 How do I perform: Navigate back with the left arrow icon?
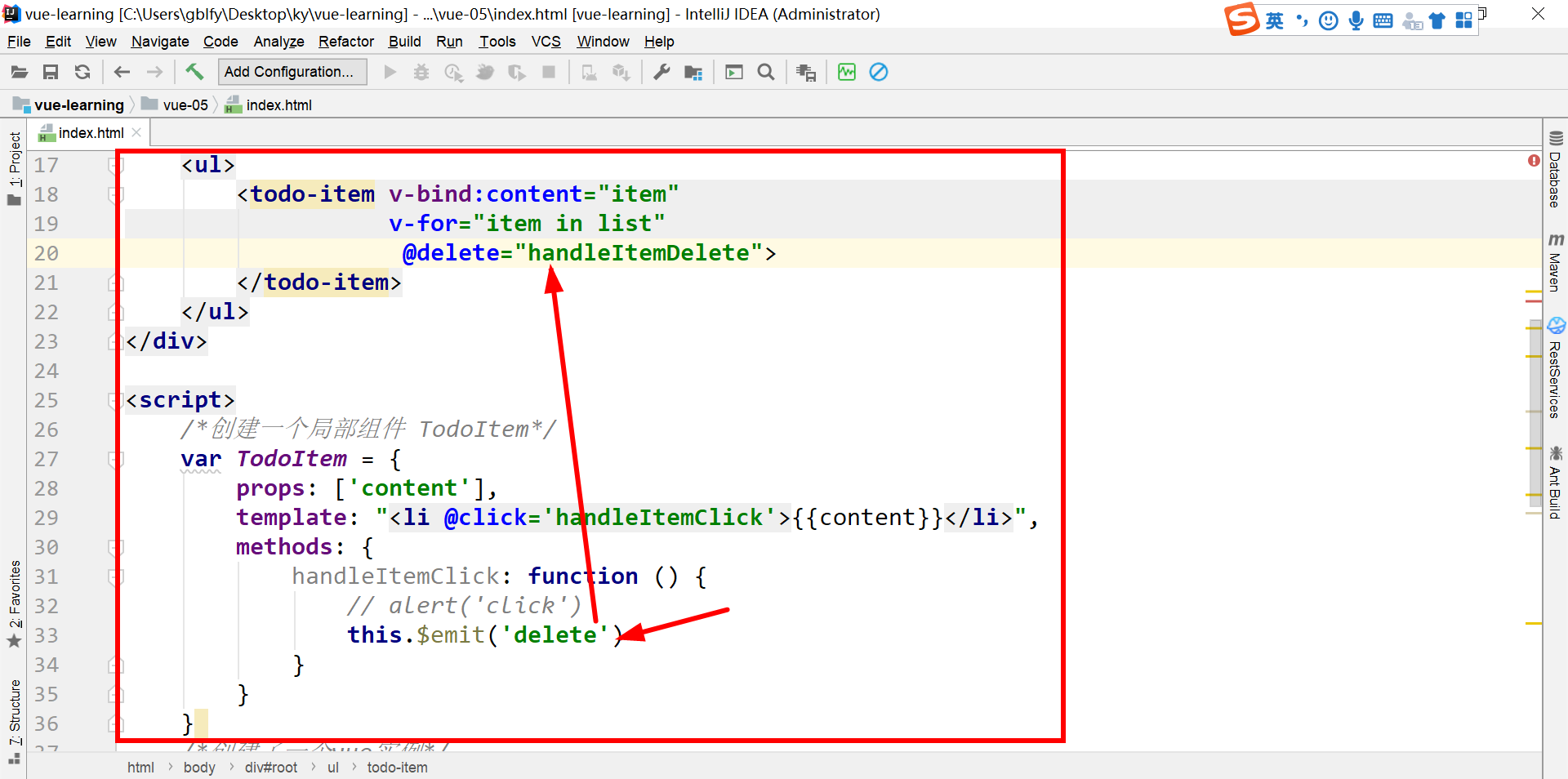(x=122, y=72)
